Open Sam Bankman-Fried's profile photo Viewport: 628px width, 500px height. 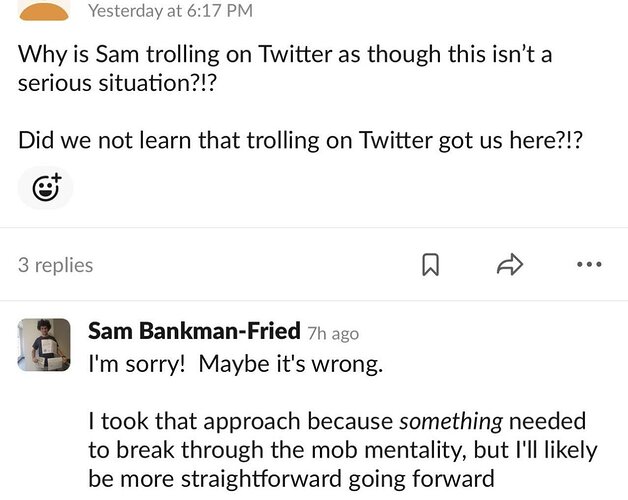44,345
